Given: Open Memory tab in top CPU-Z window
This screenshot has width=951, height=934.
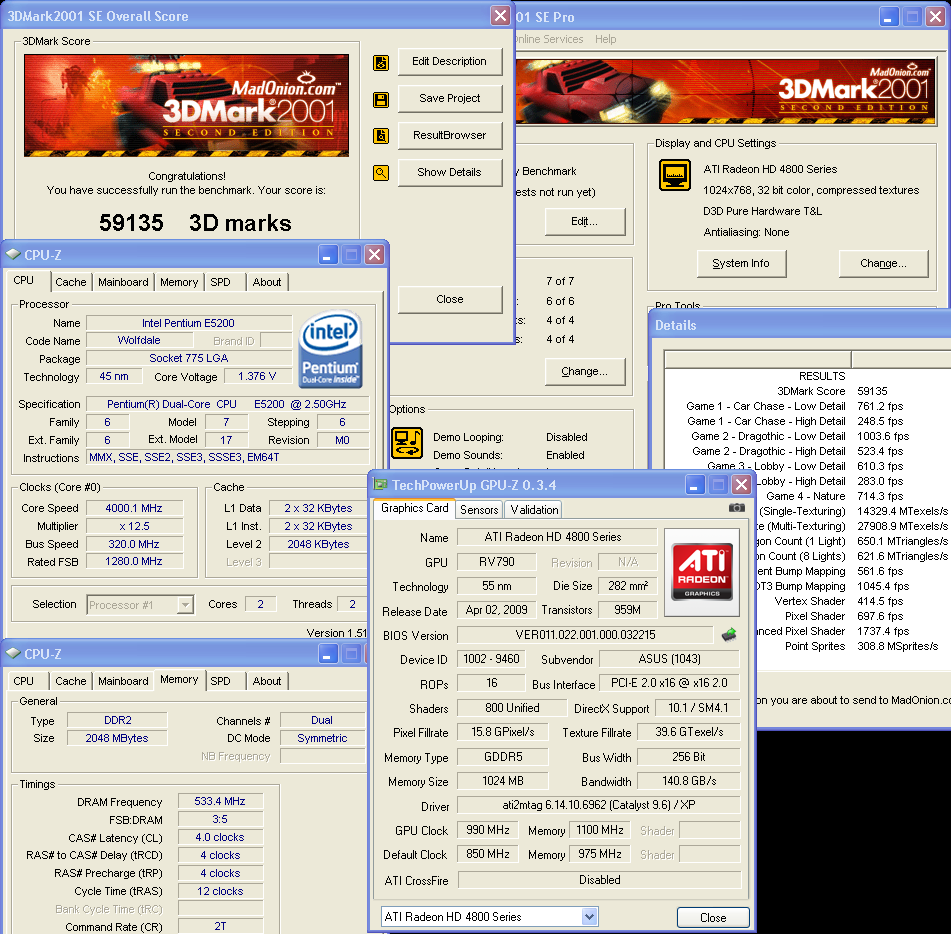Looking at the screenshot, I should point(179,282).
